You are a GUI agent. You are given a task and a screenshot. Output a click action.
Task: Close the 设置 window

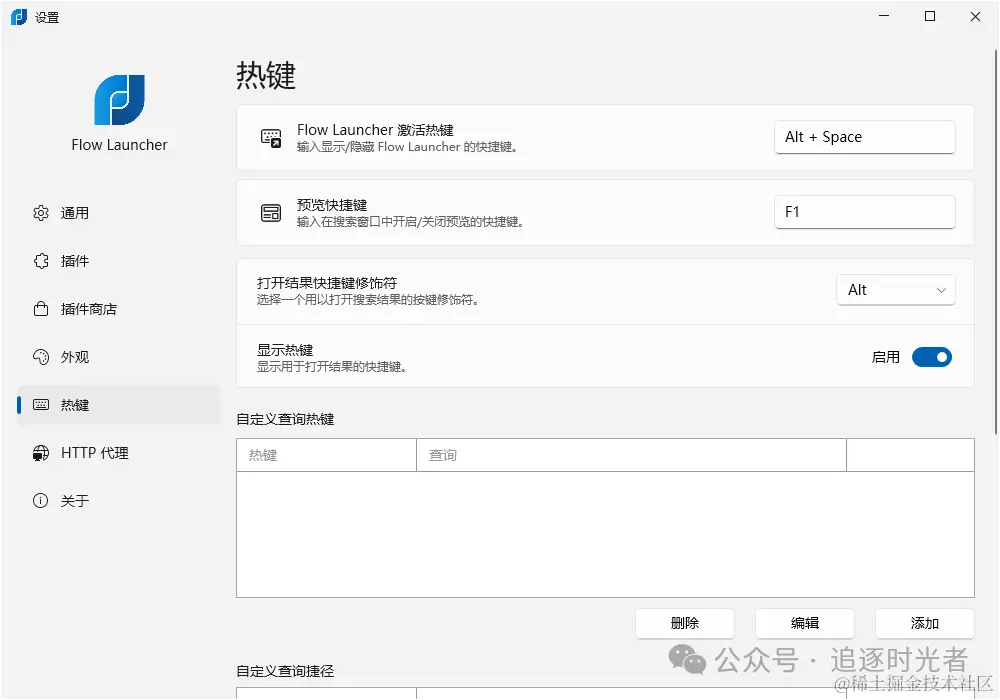[x=975, y=17]
